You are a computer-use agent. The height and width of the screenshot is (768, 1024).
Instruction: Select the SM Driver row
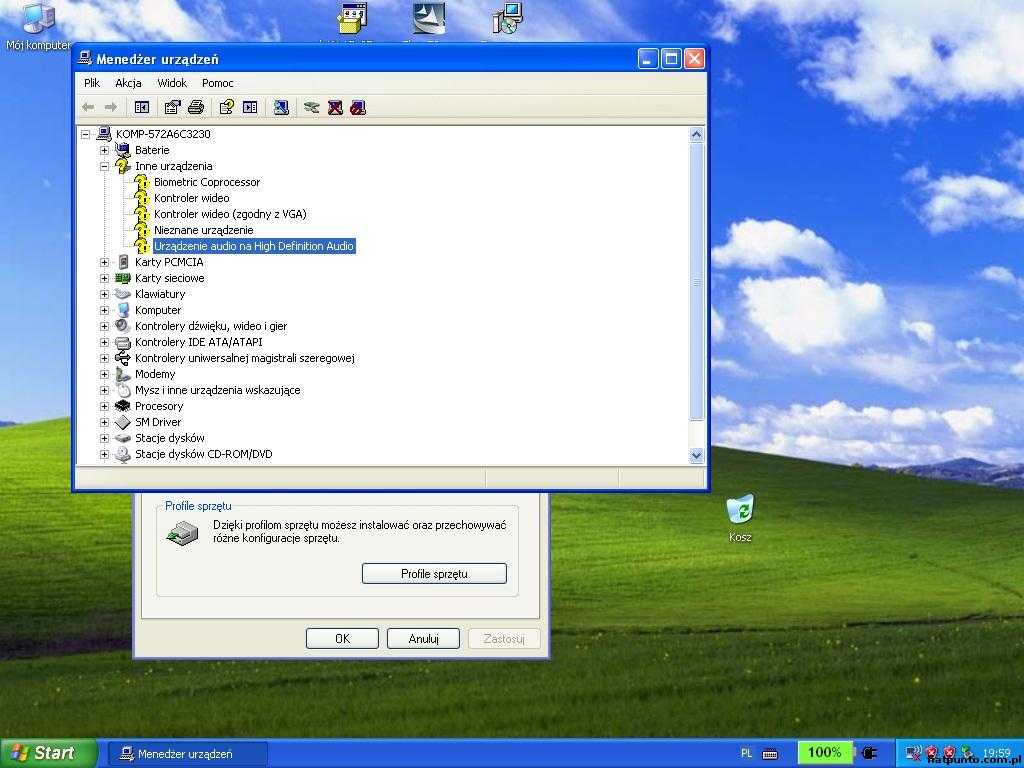pyautogui.click(x=158, y=422)
